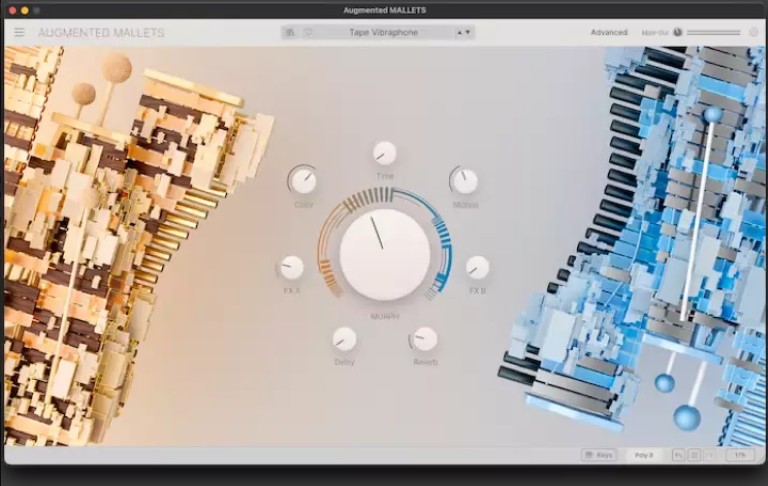
Task: Open the side panel gear settings
Action: 753,32
